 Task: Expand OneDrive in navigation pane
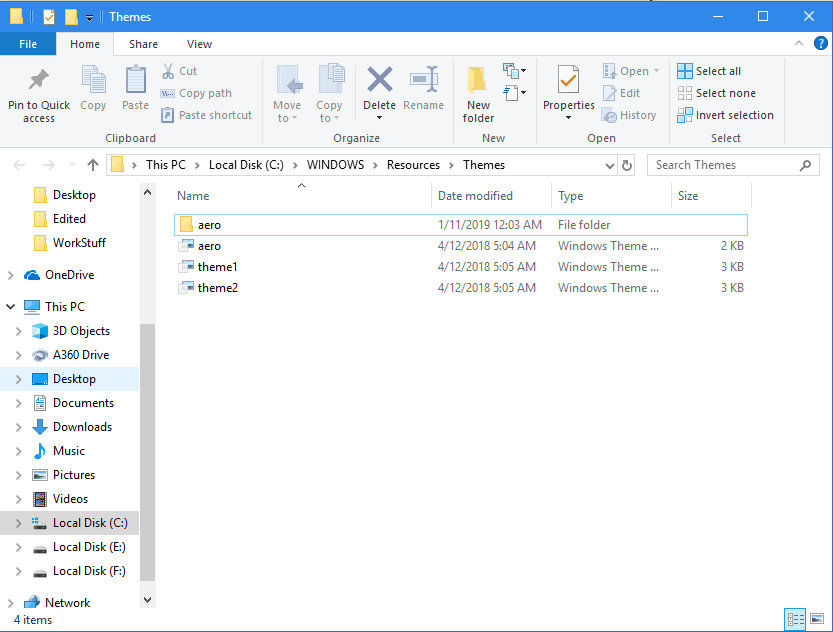[x=11, y=275]
